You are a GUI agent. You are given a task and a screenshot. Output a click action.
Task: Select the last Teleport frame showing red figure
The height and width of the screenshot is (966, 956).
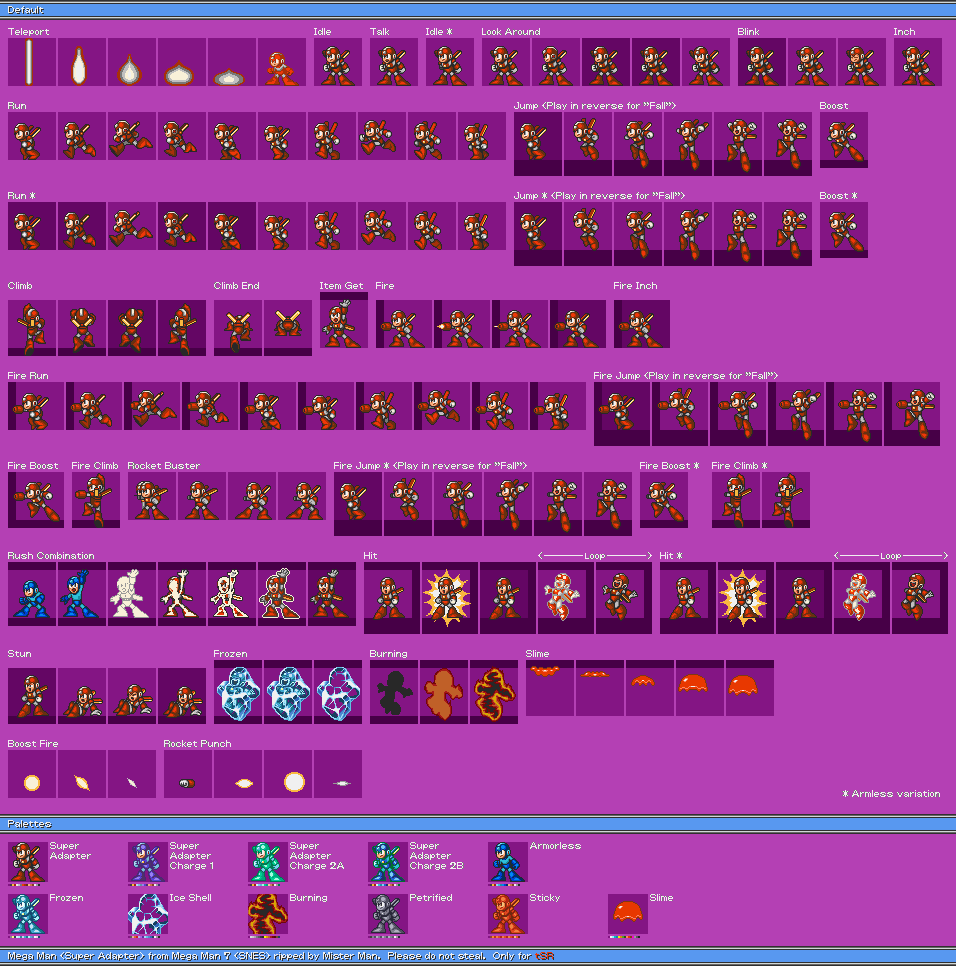[282, 62]
